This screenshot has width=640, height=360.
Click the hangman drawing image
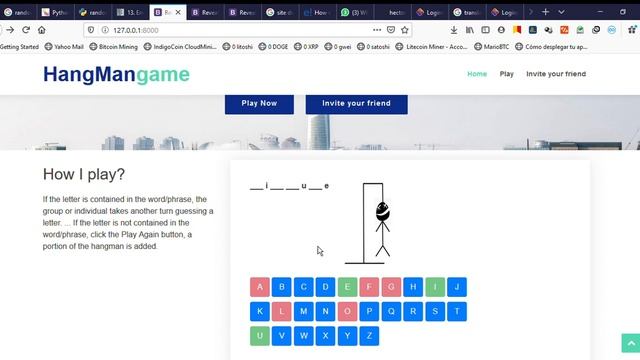tap(368, 223)
